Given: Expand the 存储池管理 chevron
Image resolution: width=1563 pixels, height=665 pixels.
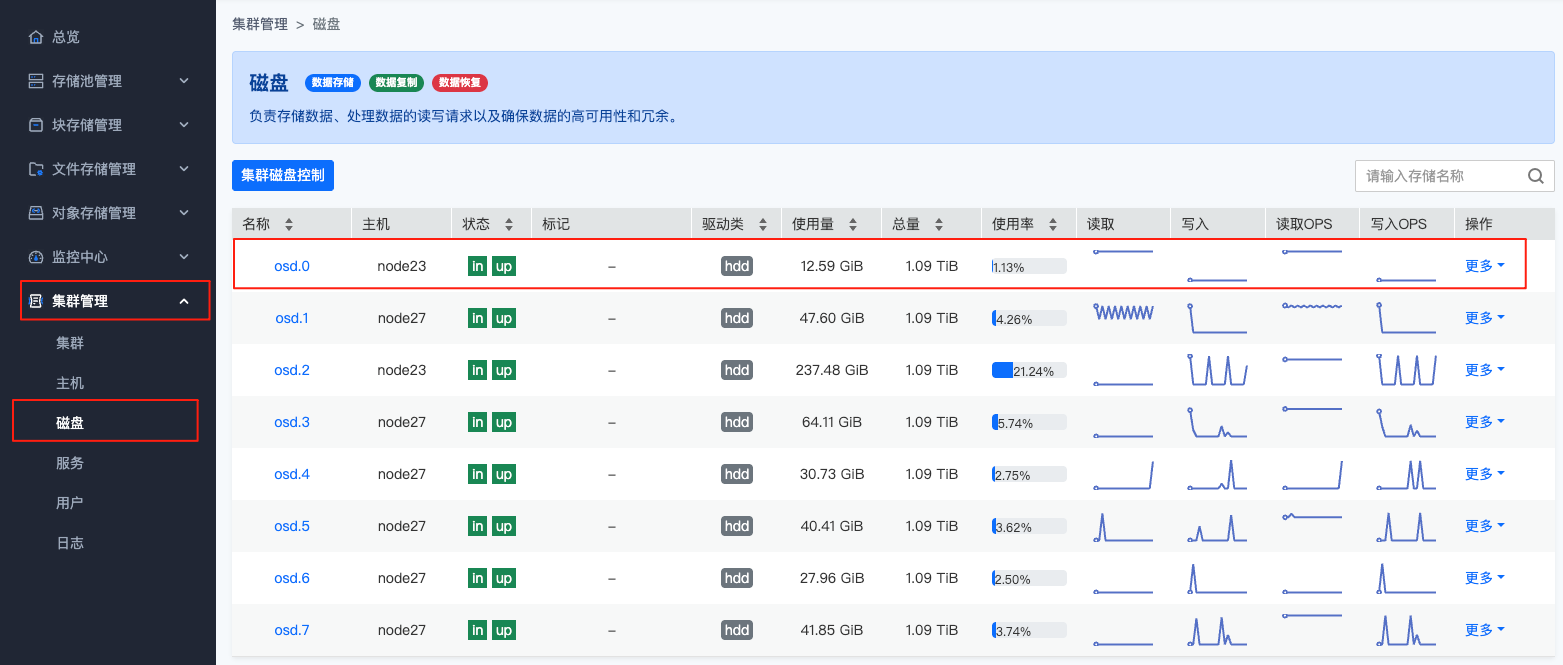Looking at the screenshot, I should point(184,81).
